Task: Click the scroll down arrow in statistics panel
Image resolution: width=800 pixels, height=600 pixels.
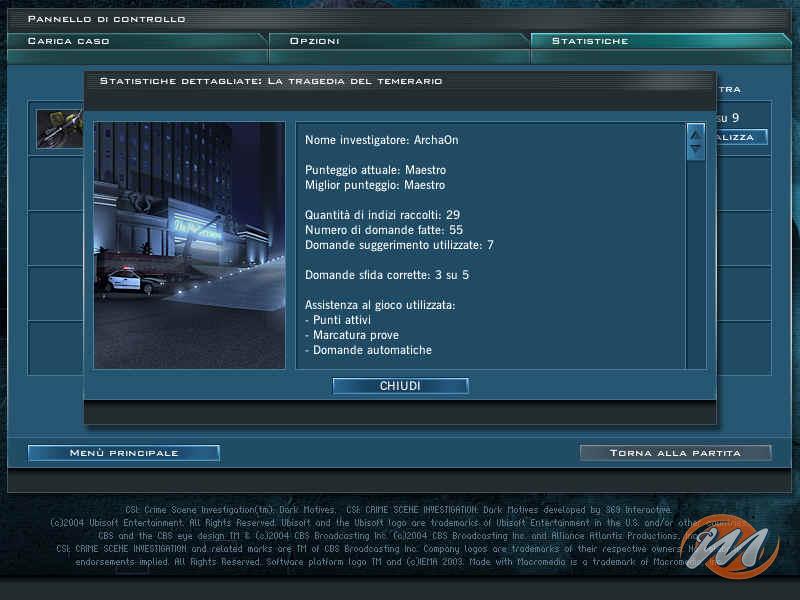Action: [x=695, y=150]
